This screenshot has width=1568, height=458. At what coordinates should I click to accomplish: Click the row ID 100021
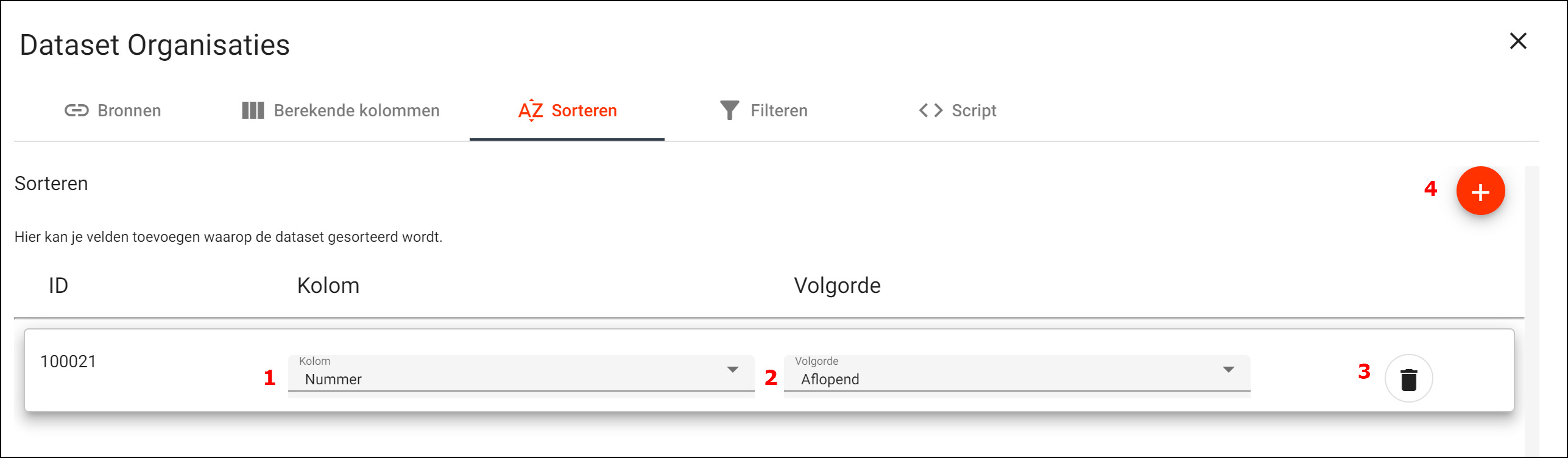pyautogui.click(x=68, y=362)
